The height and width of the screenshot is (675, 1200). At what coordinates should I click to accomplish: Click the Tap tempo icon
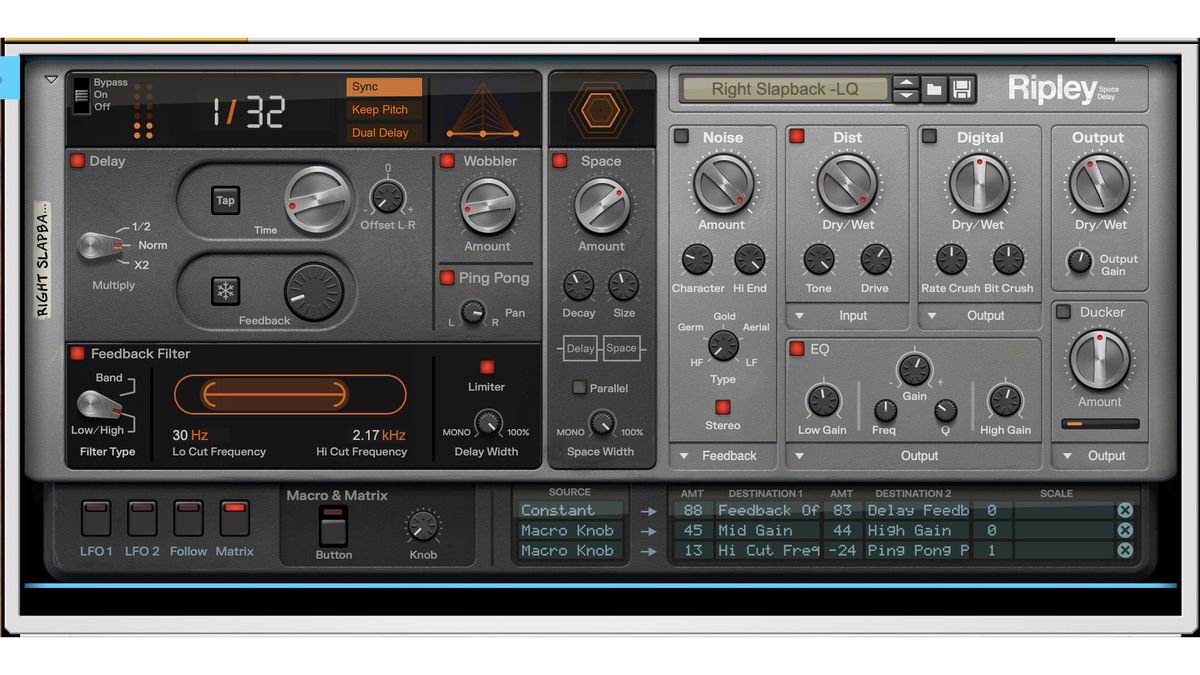[225, 200]
